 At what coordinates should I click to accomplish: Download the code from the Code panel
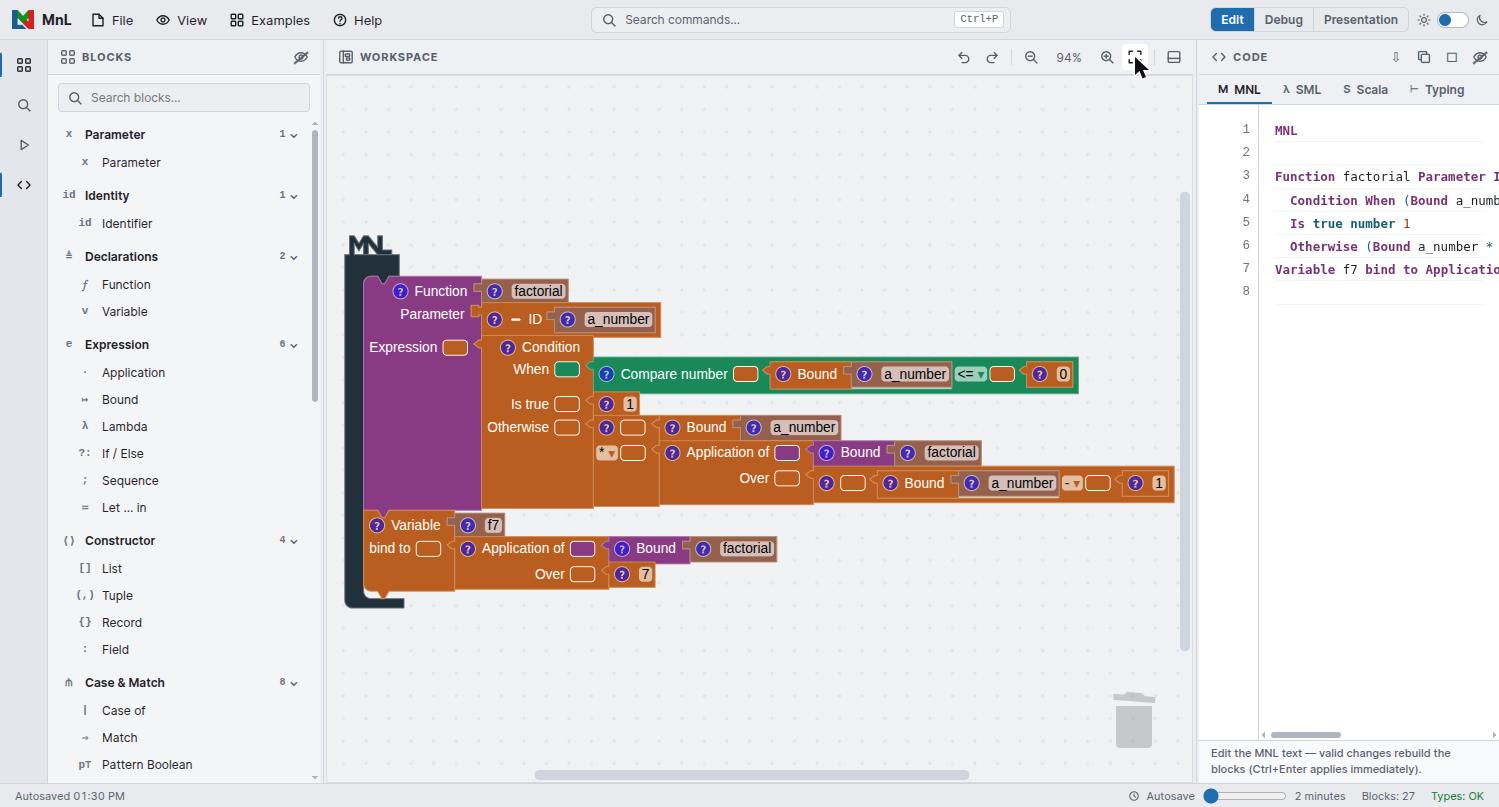point(1396,57)
